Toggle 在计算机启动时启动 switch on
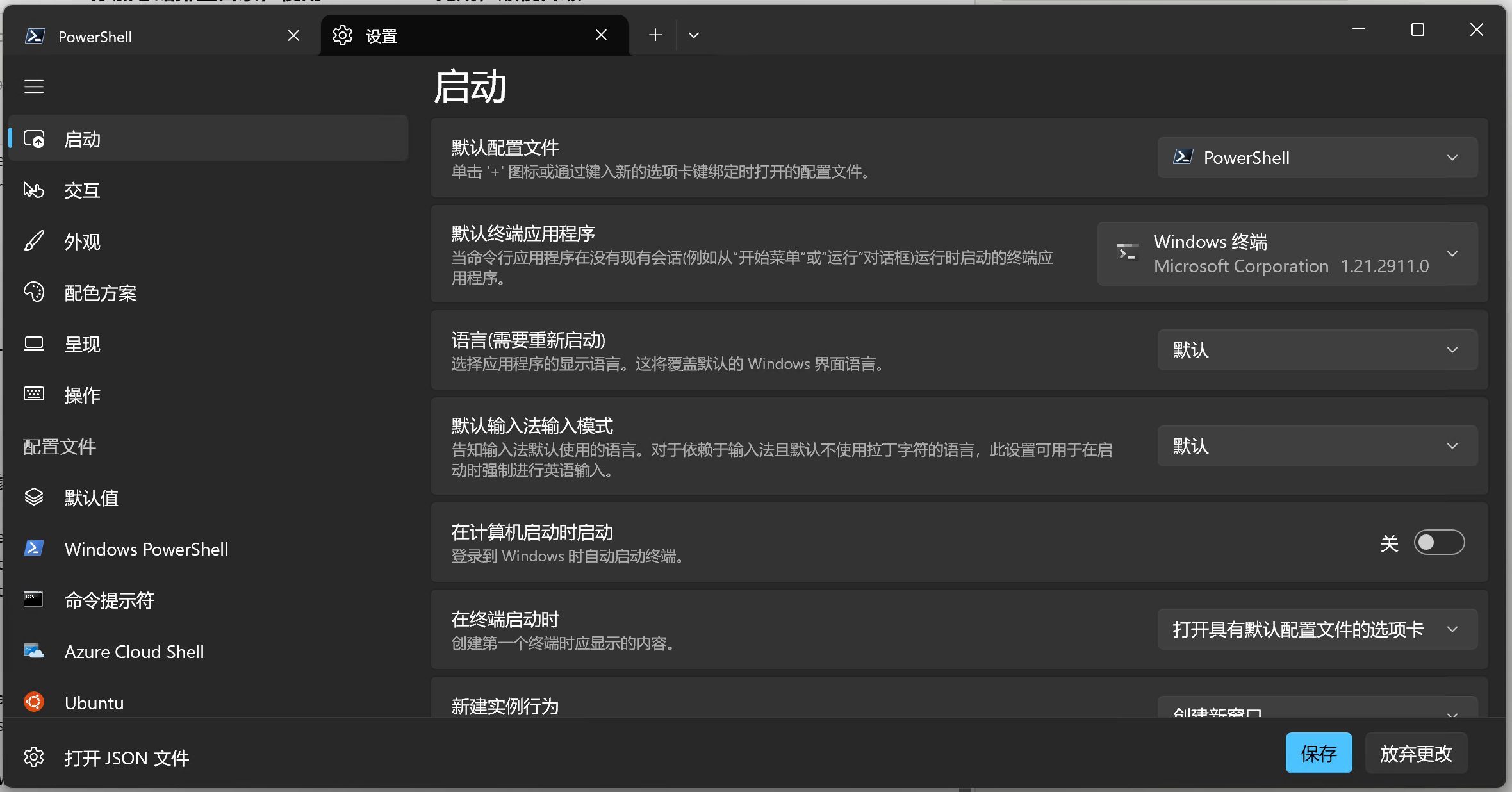The image size is (1512, 792). coord(1438,543)
